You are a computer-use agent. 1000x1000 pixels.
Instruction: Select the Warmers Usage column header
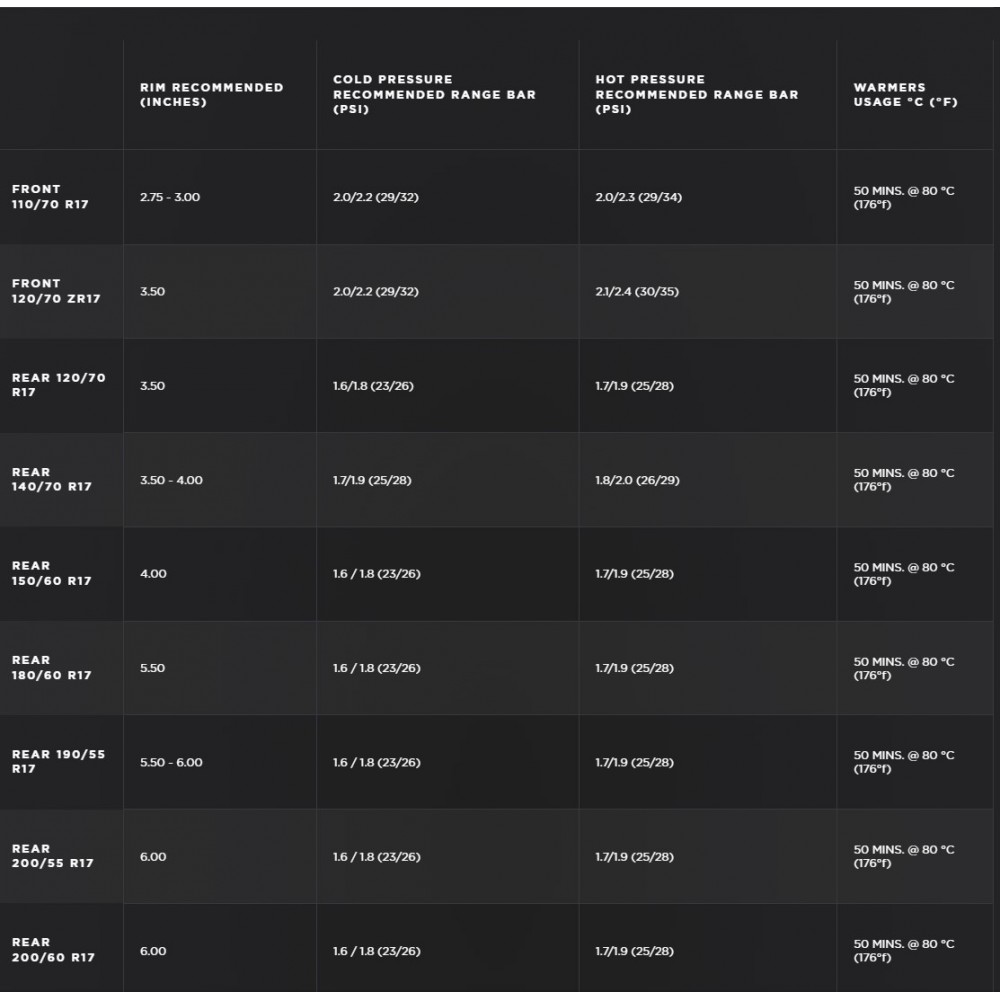coord(906,94)
